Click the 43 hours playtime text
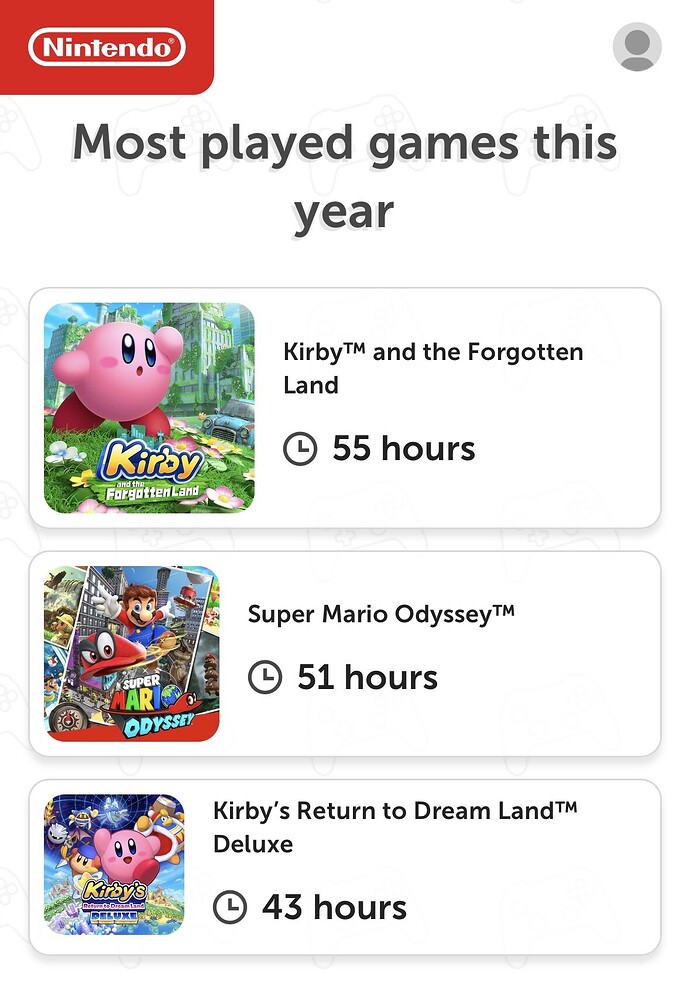690x986 pixels. point(334,907)
